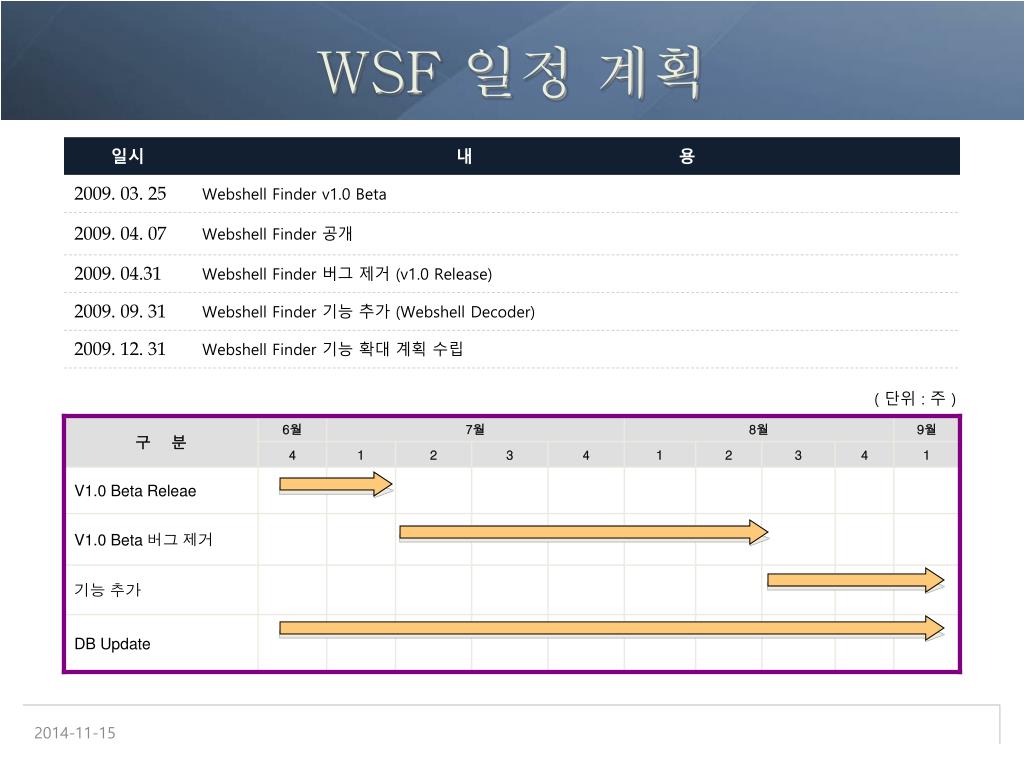Select the 기능 추가 arrow bar

[856, 580]
